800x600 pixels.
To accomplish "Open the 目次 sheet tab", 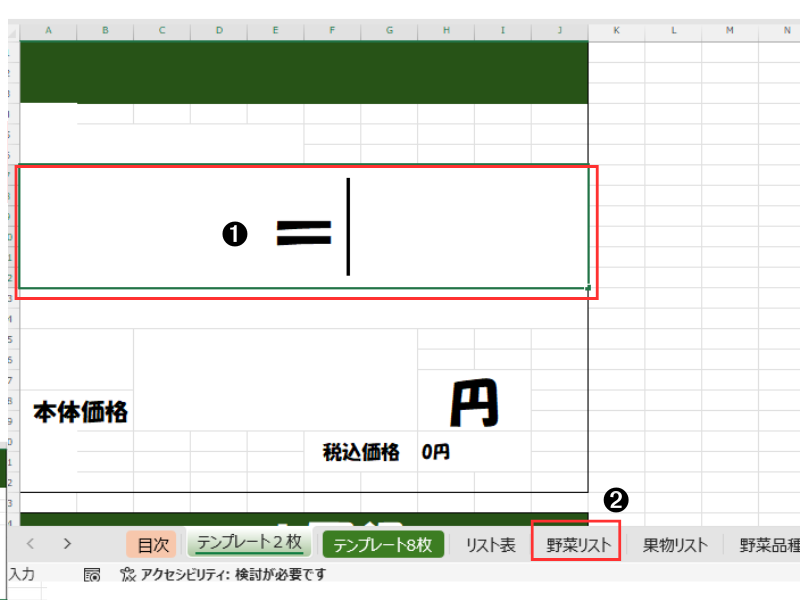I will (x=152, y=545).
